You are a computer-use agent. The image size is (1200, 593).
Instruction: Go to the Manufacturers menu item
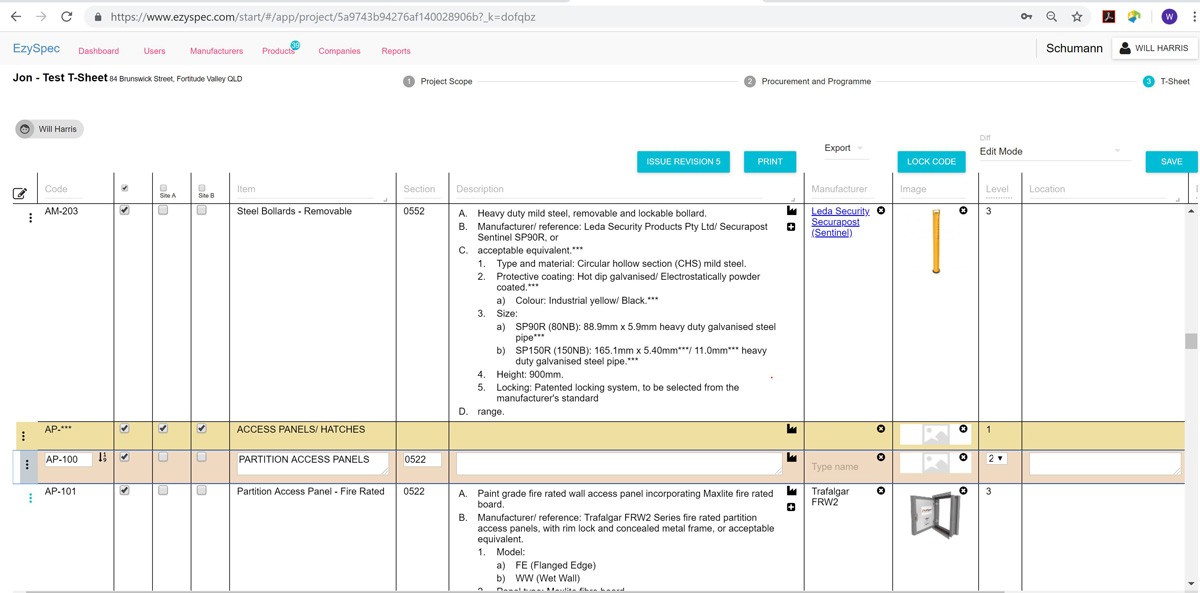pyautogui.click(x=216, y=51)
